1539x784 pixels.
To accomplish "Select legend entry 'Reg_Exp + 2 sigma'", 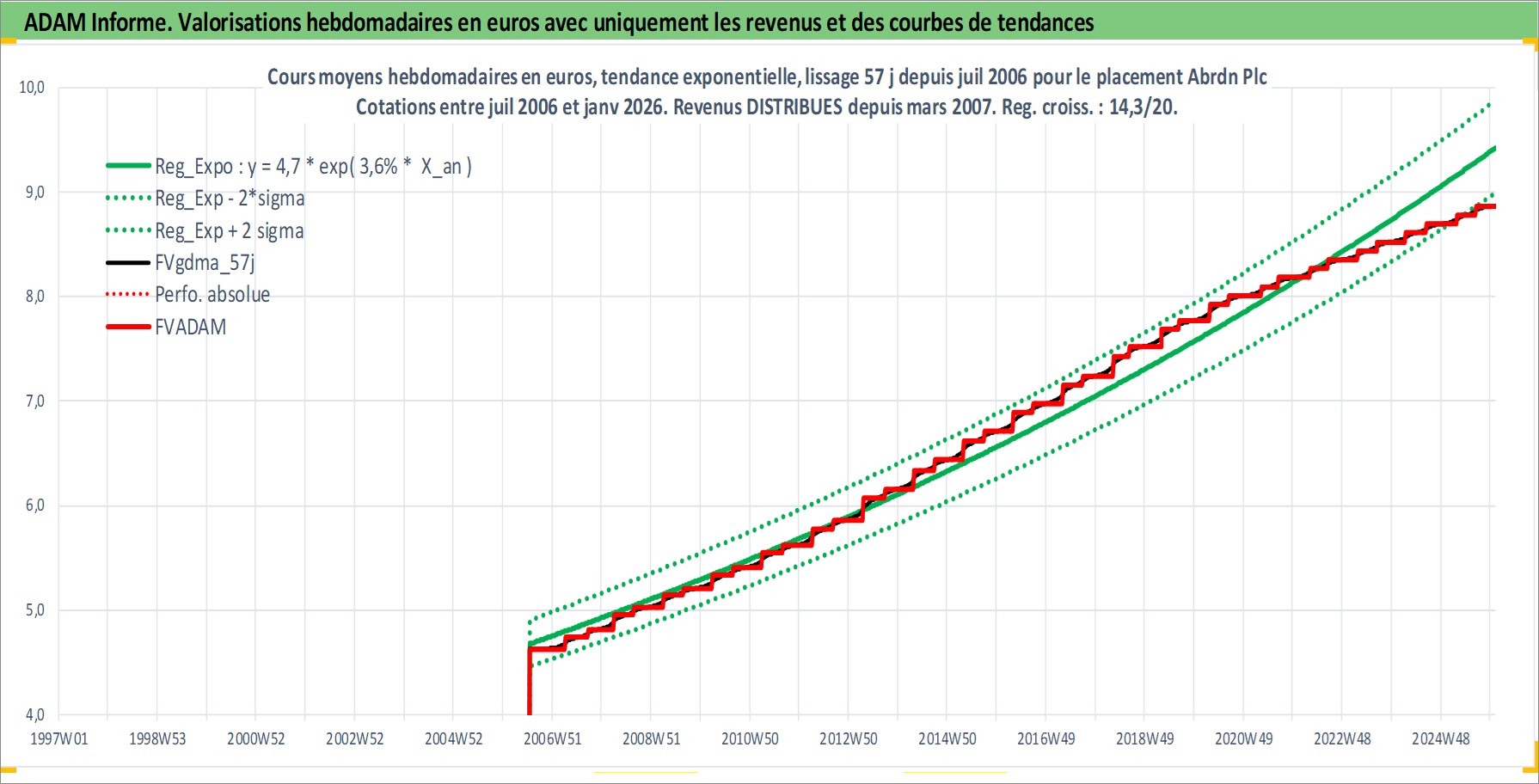I will coord(229,230).
